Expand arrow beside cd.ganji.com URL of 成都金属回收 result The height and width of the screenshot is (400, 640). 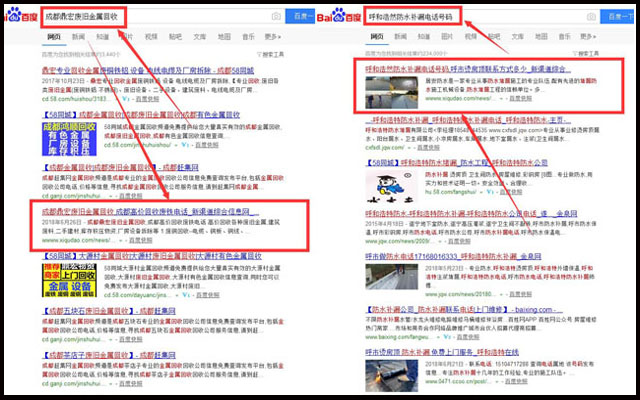pos(110,196)
